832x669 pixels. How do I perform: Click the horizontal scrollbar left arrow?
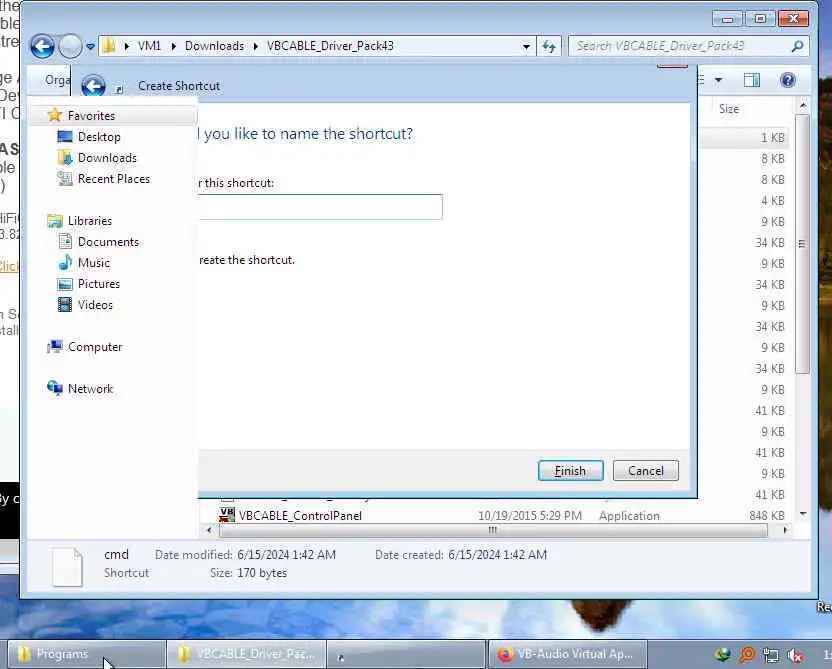(x=209, y=530)
